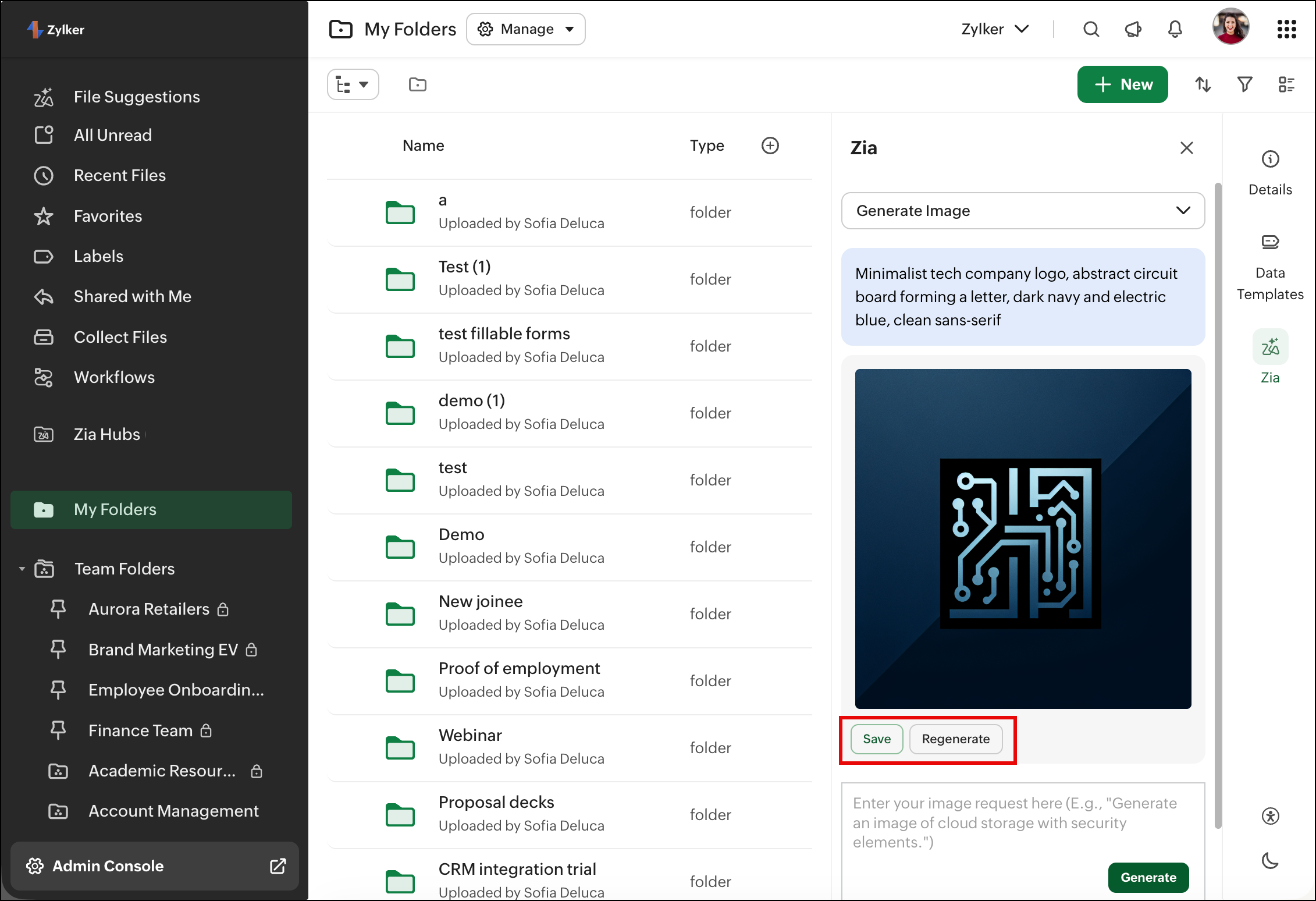Screen dimensions: 1316x901
Task: Open the Zylker organization dropdown
Action: 995,29
